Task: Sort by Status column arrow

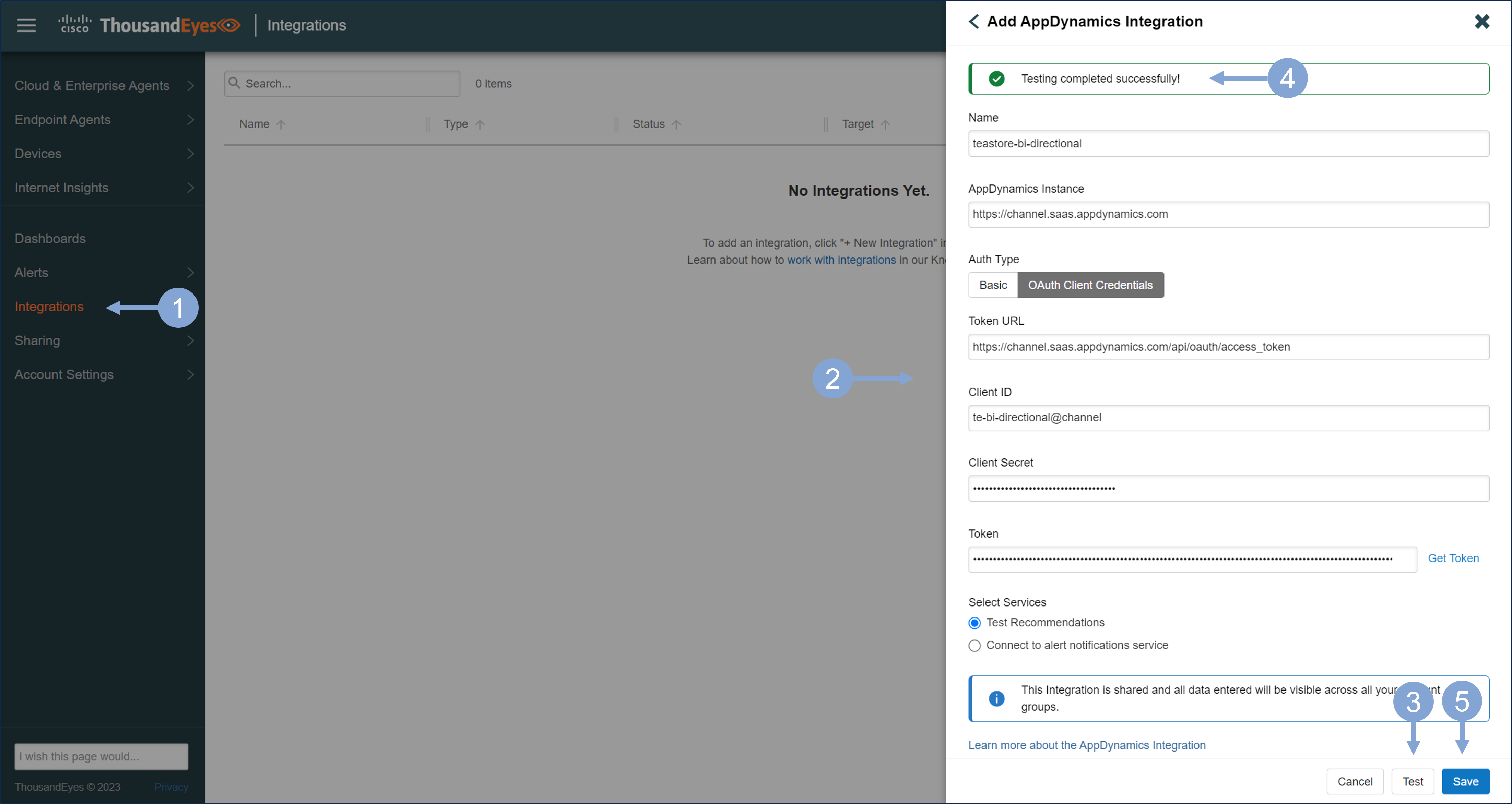Action: pos(676,124)
